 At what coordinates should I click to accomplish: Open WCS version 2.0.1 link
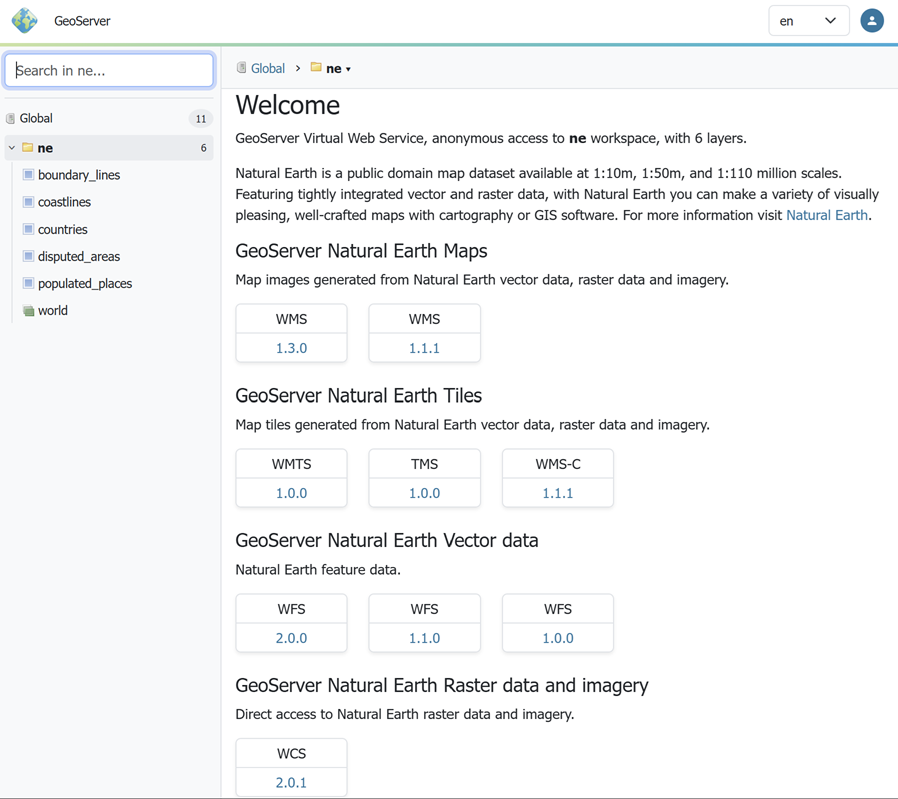pos(291,783)
